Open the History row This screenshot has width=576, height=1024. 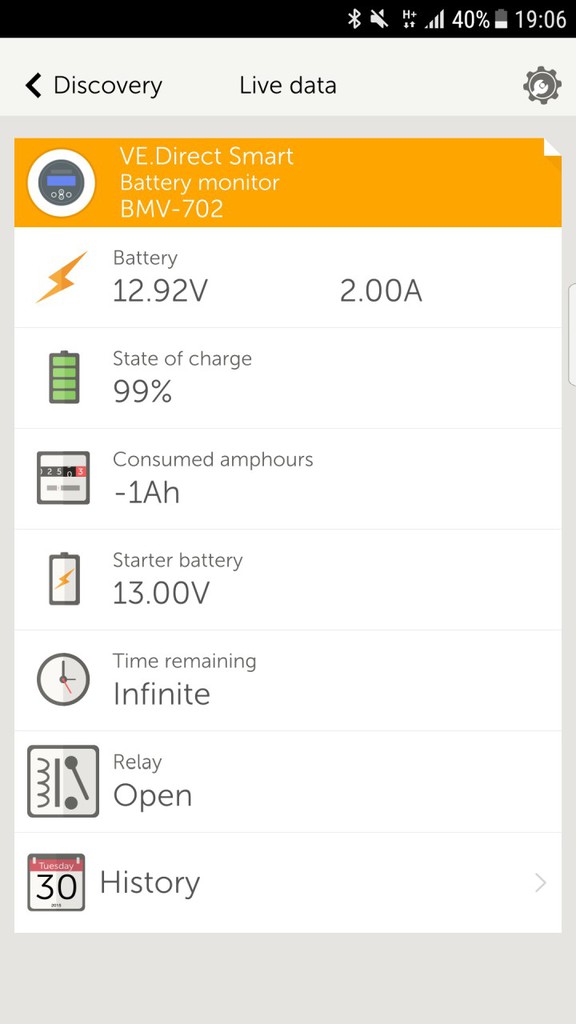288,883
